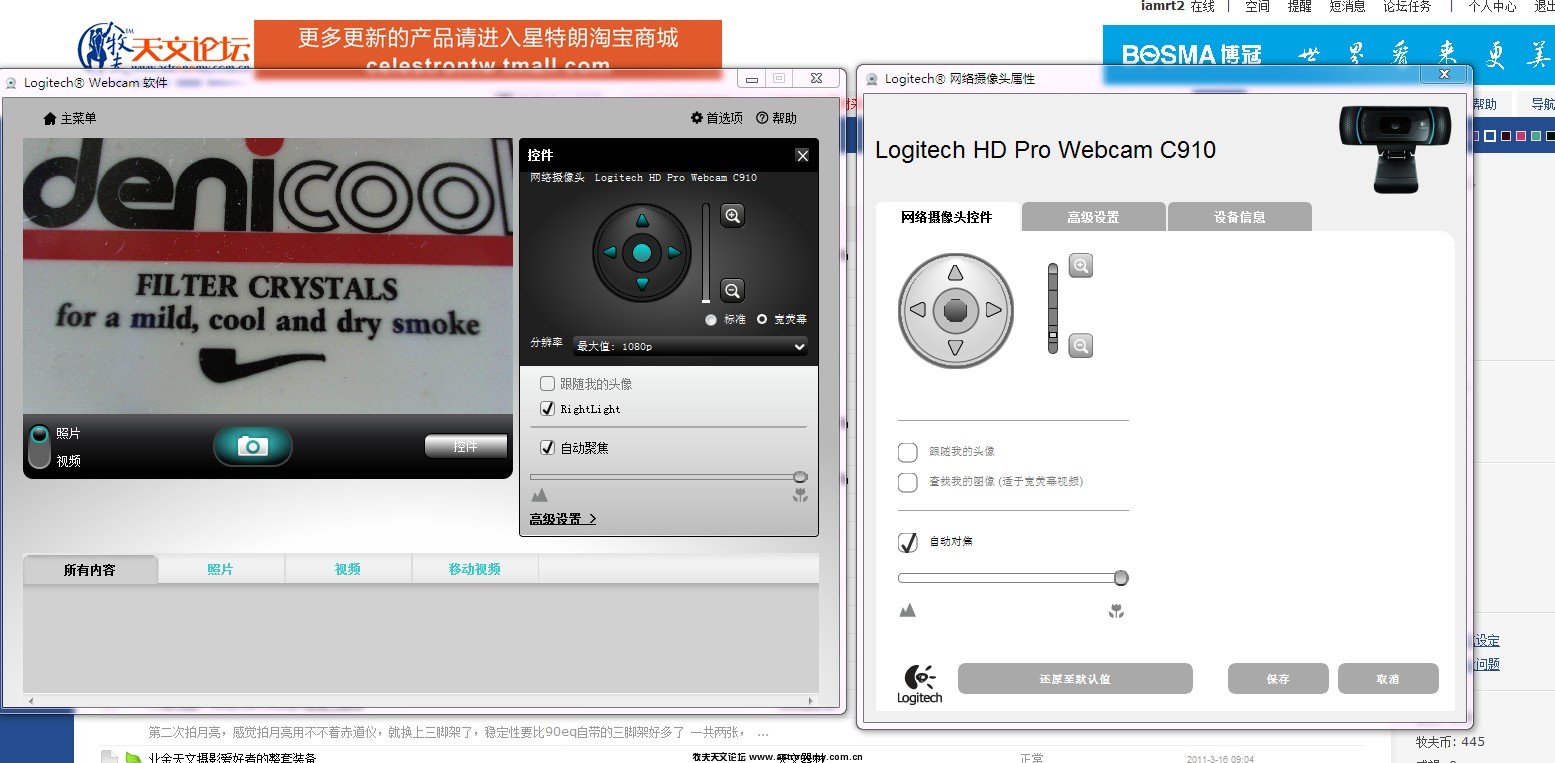
Task: Pan camera left in dark controls panel
Action: (610, 253)
